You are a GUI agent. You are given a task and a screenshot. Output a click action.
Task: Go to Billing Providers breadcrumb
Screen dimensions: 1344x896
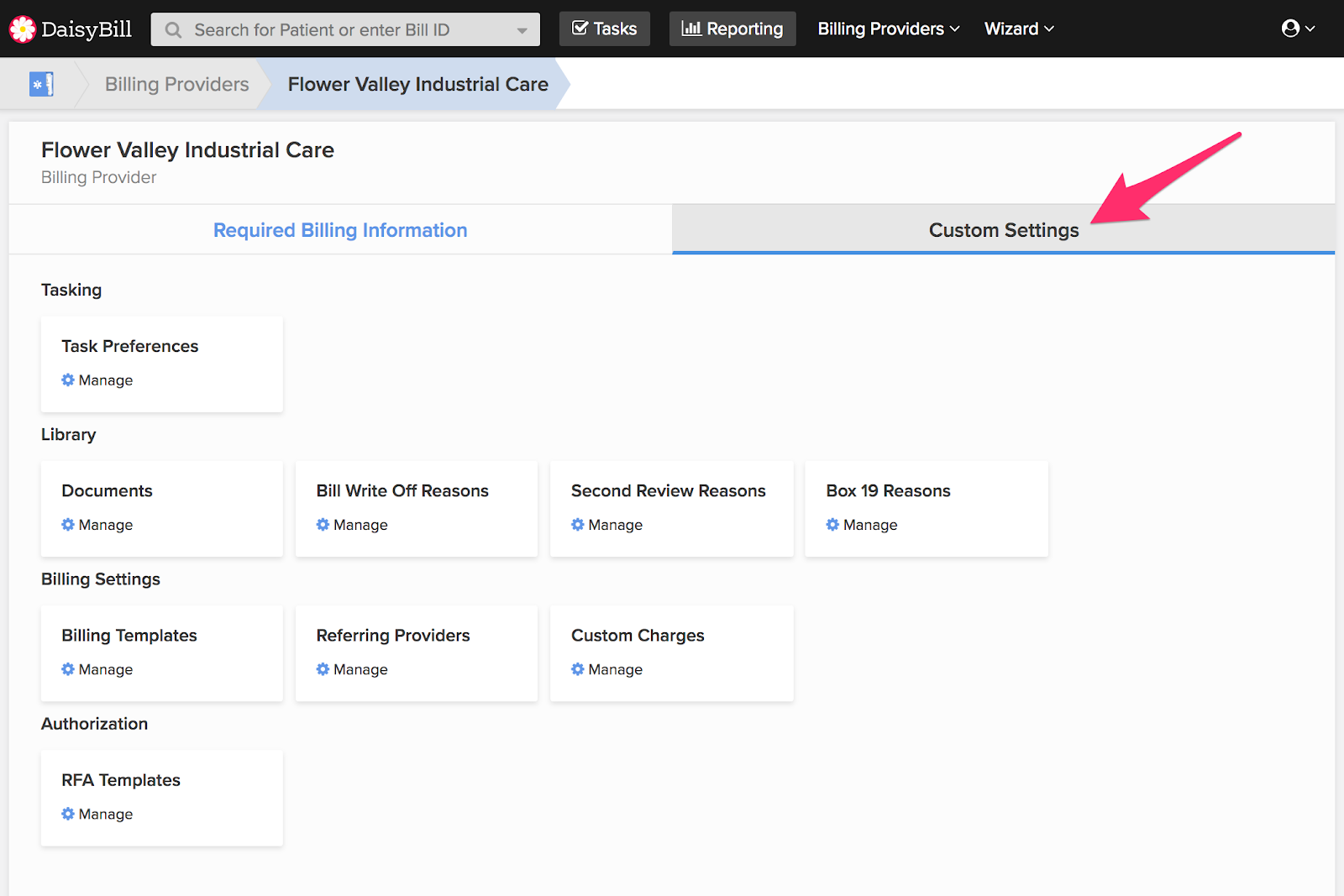click(177, 84)
